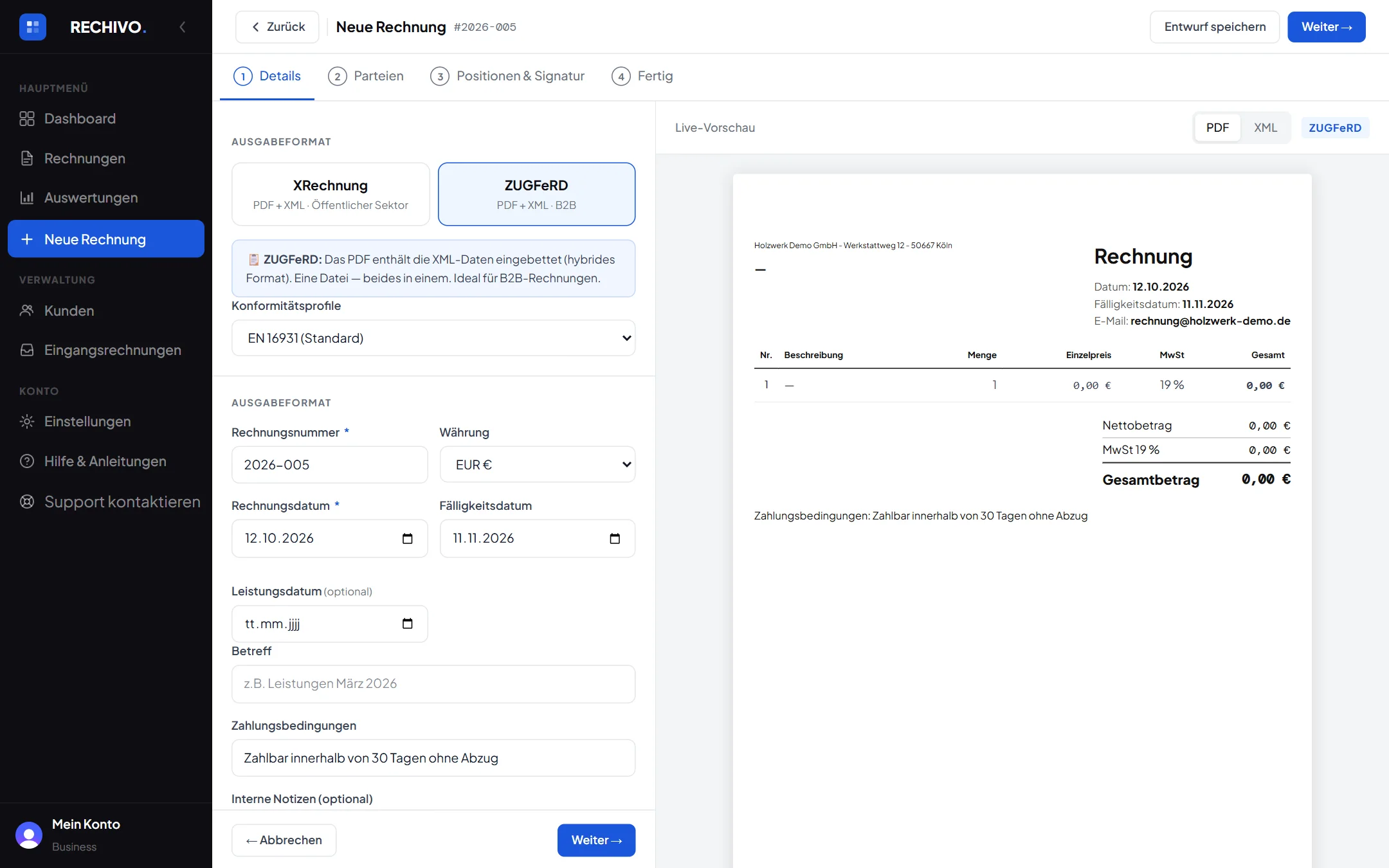Go to step 2 Parteien tab
Image resolution: width=1389 pixels, height=868 pixels.
[x=365, y=76]
